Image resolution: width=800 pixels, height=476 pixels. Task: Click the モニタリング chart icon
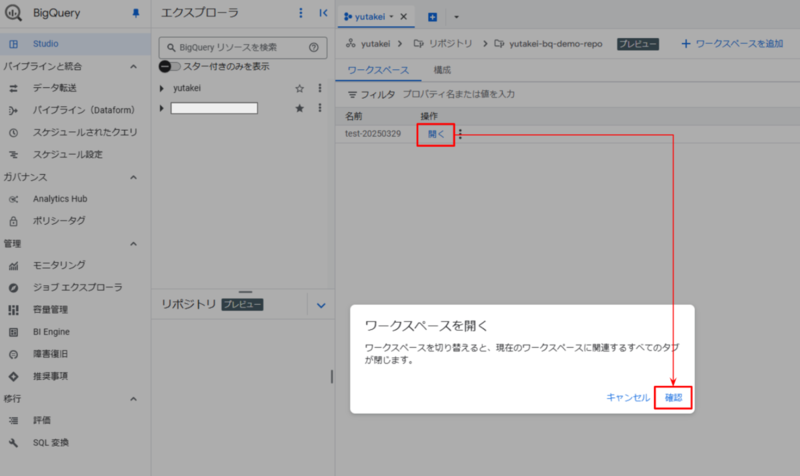tap(13, 265)
